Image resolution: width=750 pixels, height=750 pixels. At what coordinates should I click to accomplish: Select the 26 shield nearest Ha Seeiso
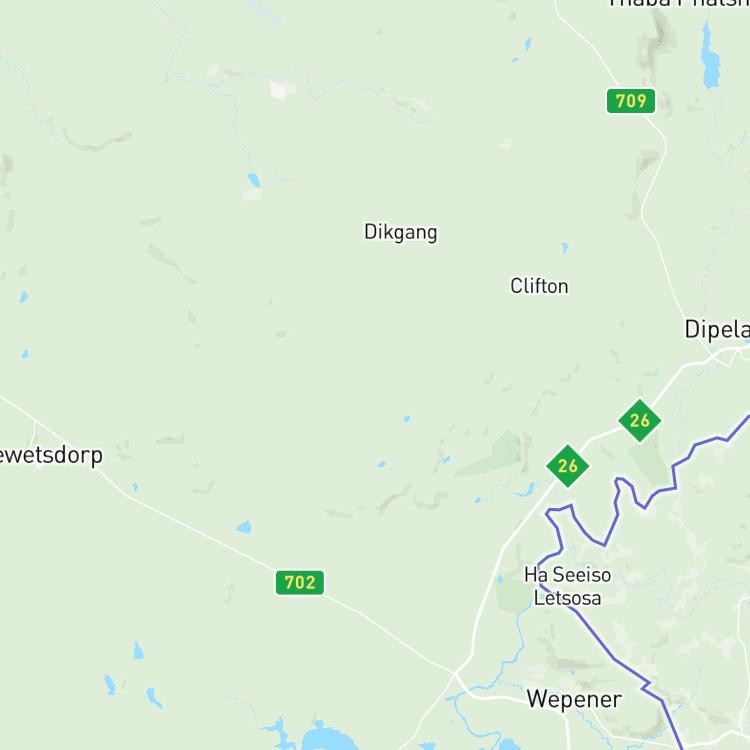tap(567, 466)
